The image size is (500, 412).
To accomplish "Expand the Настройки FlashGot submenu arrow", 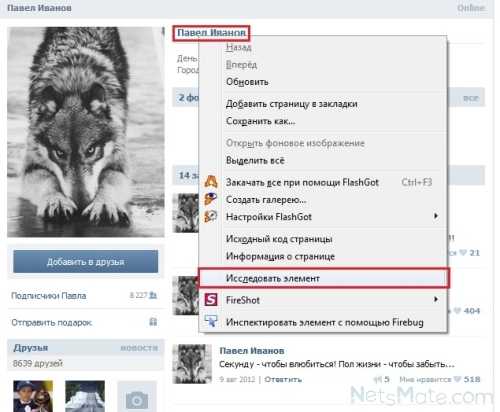I will 436,216.
